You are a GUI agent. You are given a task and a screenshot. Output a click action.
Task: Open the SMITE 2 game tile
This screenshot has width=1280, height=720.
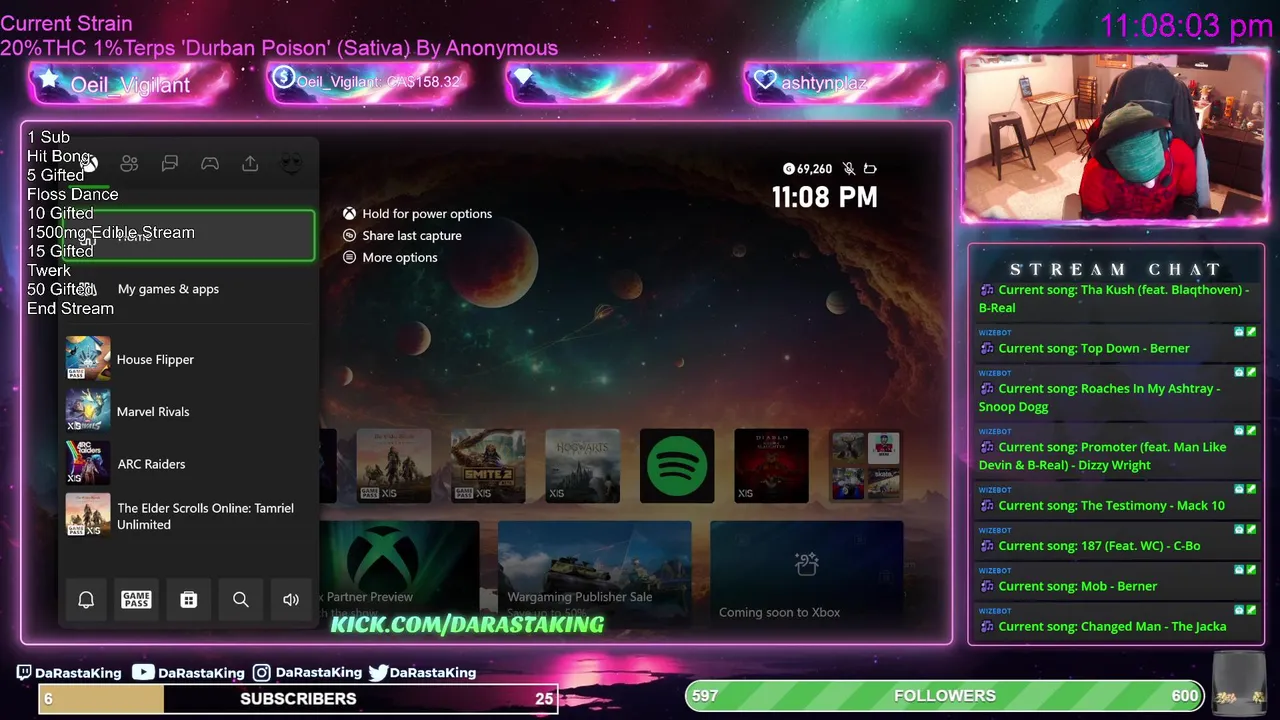(x=488, y=466)
